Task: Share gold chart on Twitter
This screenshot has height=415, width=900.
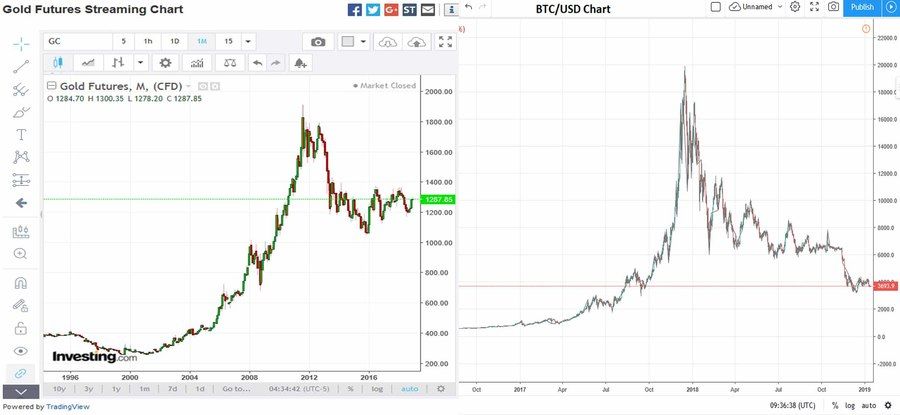Action: click(x=373, y=9)
